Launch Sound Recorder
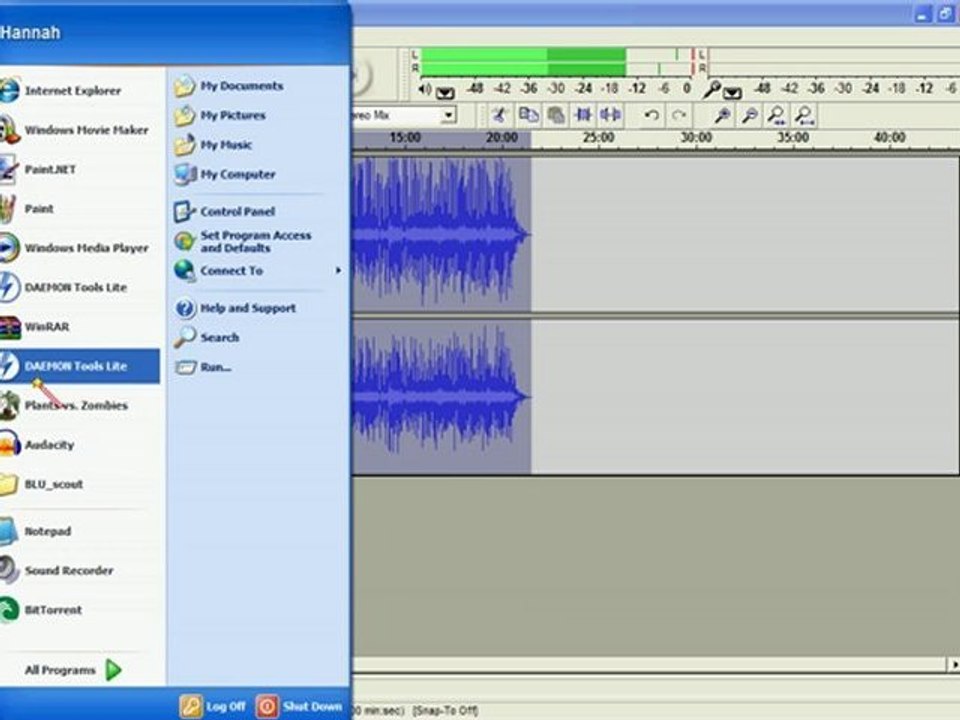 pos(80,571)
